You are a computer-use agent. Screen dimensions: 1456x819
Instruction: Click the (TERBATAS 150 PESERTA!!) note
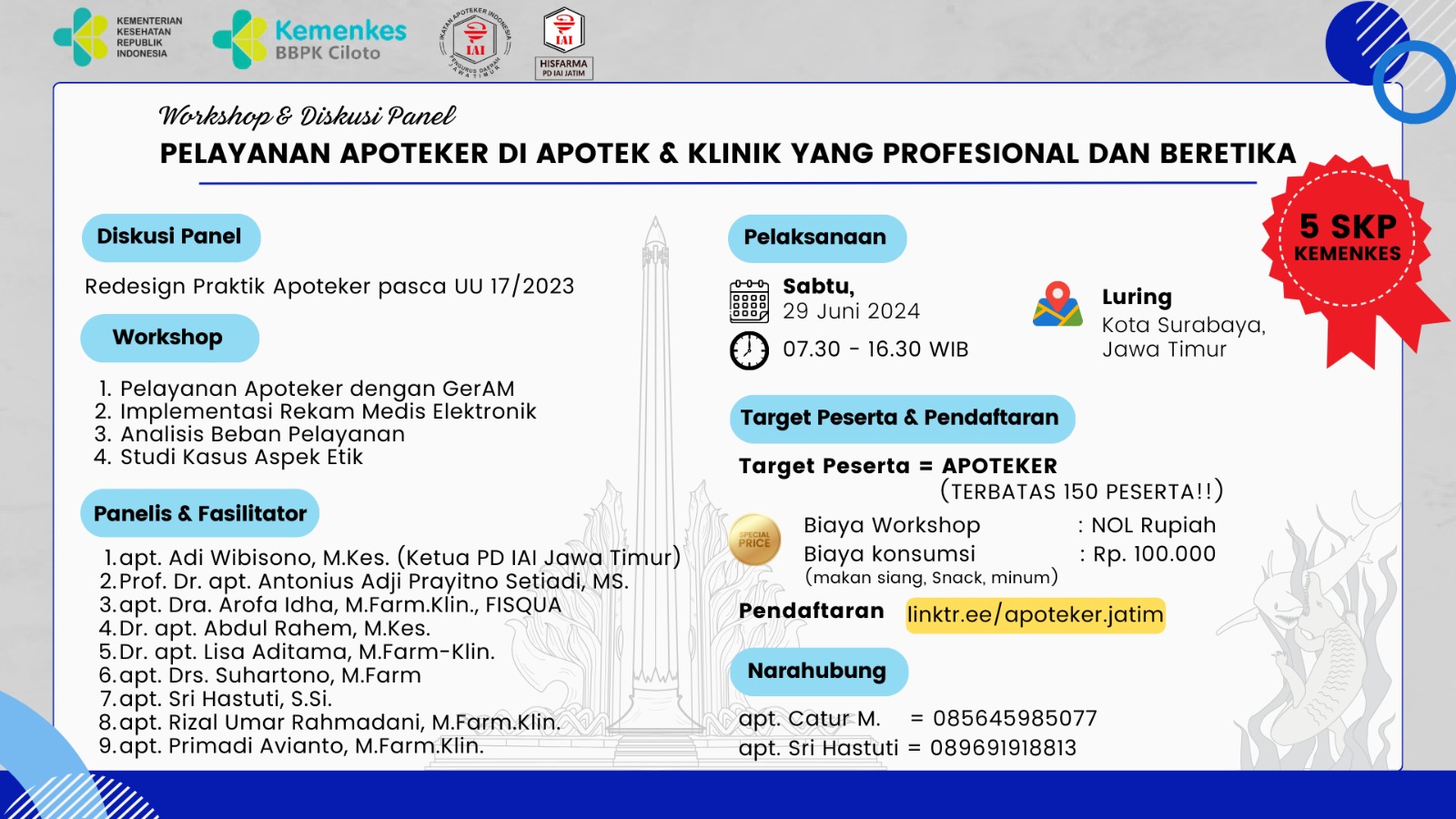(x=1082, y=491)
